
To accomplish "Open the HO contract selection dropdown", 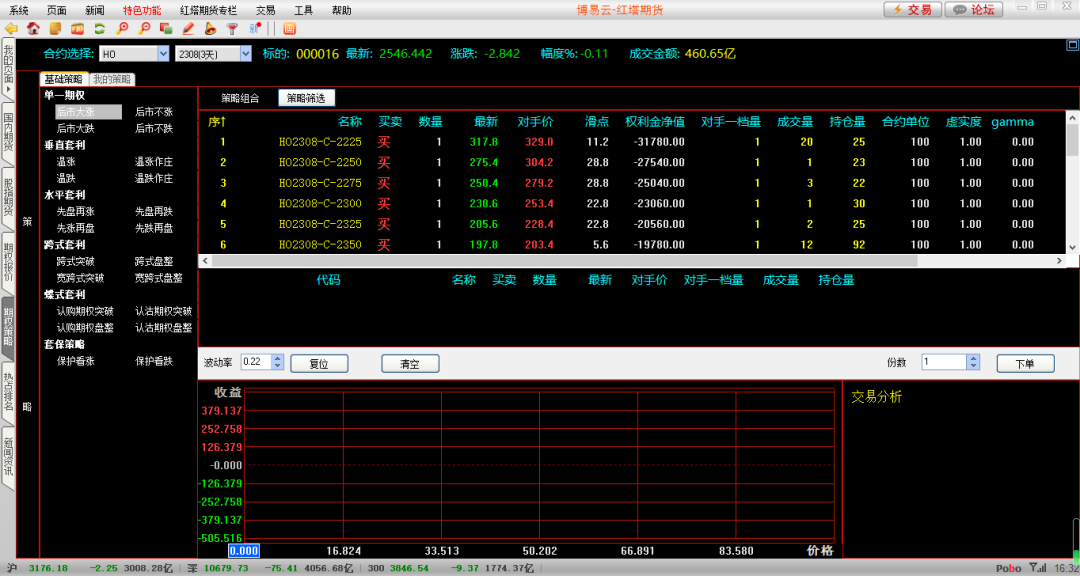I will (x=162, y=54).
